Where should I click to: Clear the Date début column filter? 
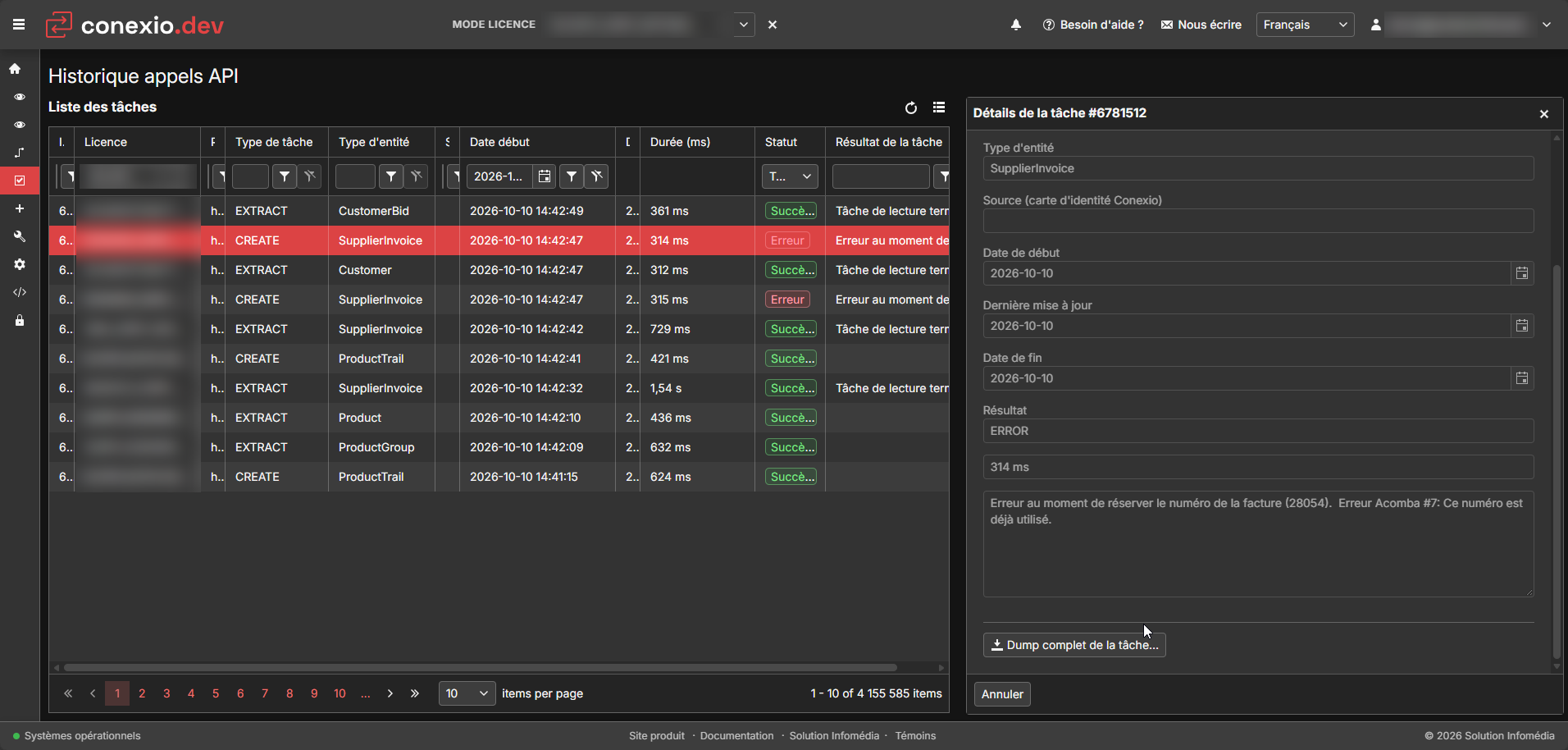coord(597,176)
